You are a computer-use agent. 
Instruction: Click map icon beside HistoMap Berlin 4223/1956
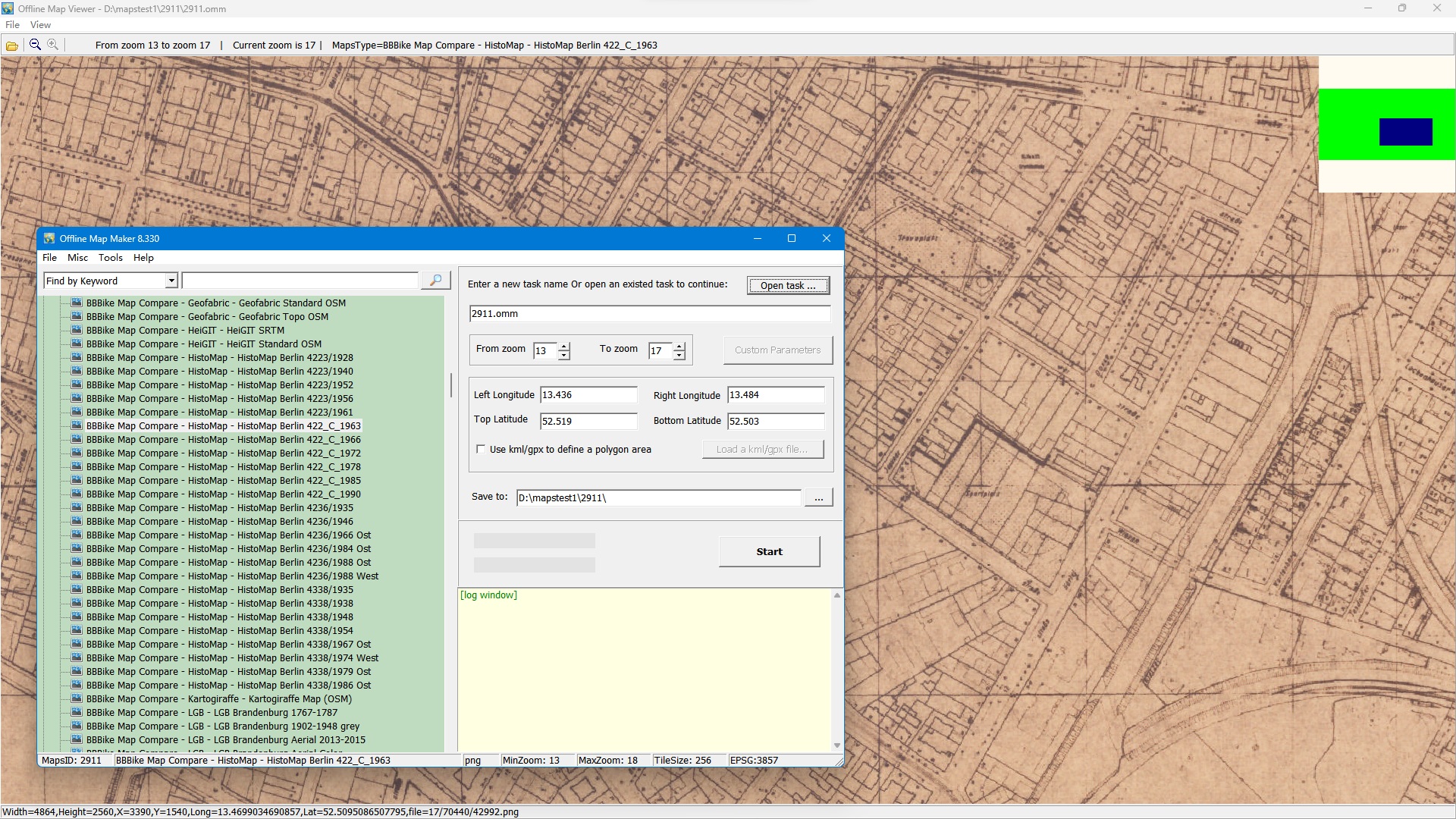pos(77,398)
